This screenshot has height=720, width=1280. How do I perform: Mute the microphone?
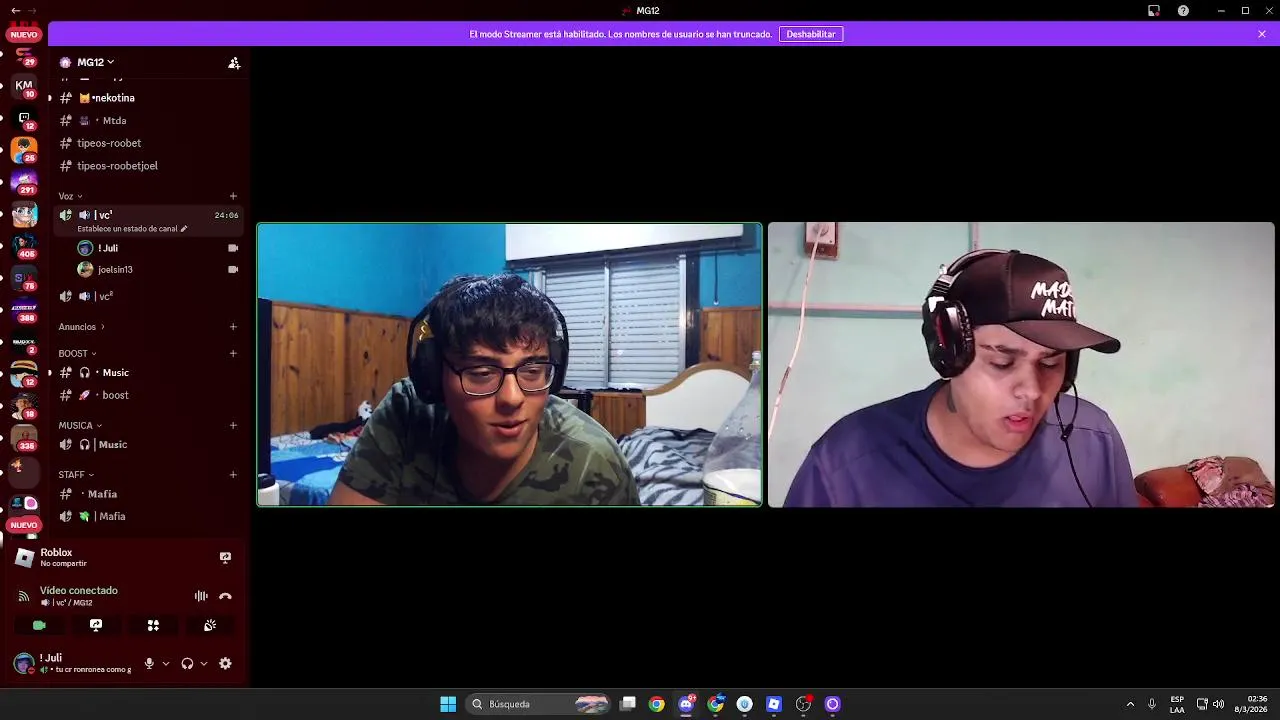click(149, 663)
